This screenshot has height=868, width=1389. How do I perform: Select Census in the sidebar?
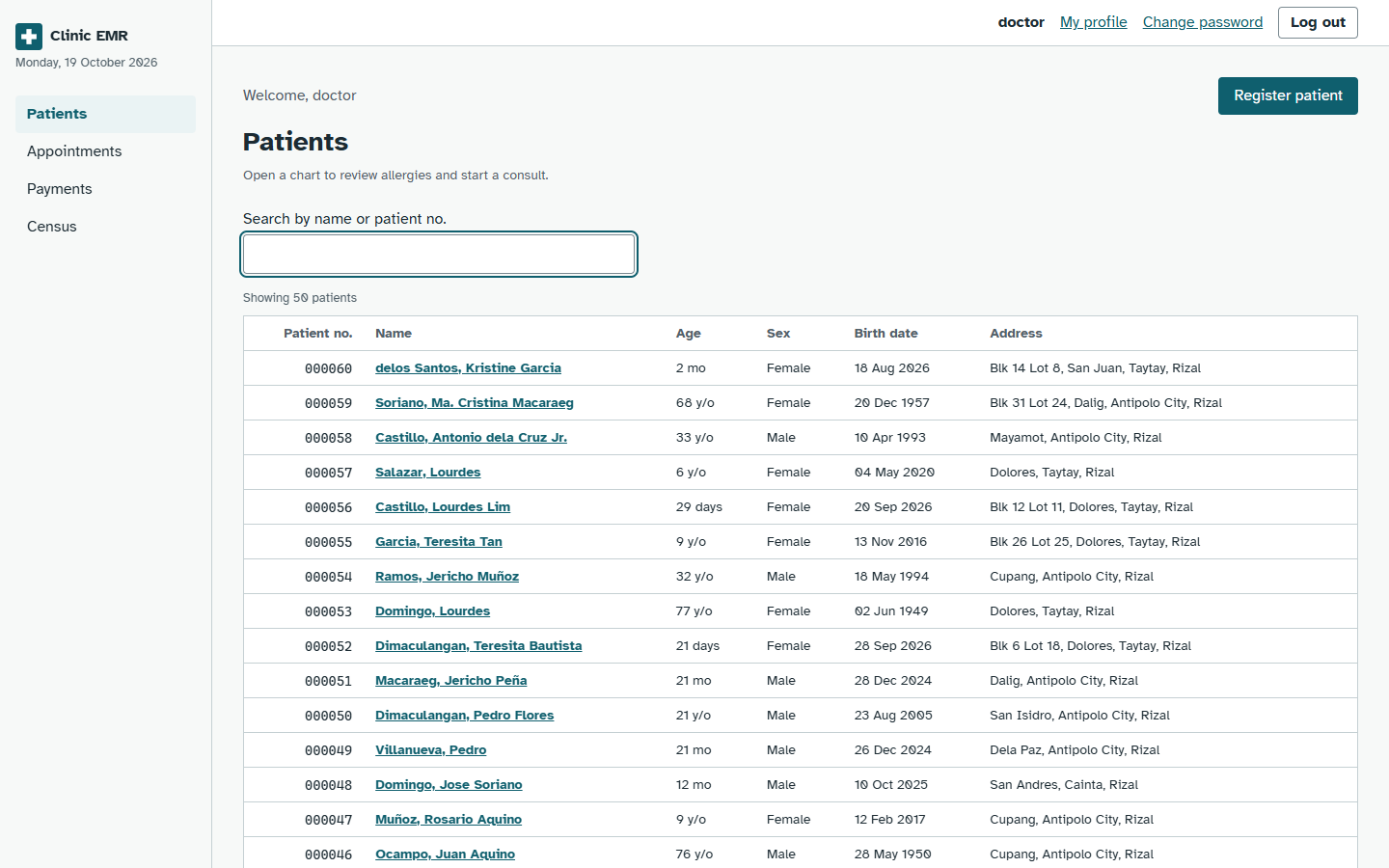click(x=105, y=227)
